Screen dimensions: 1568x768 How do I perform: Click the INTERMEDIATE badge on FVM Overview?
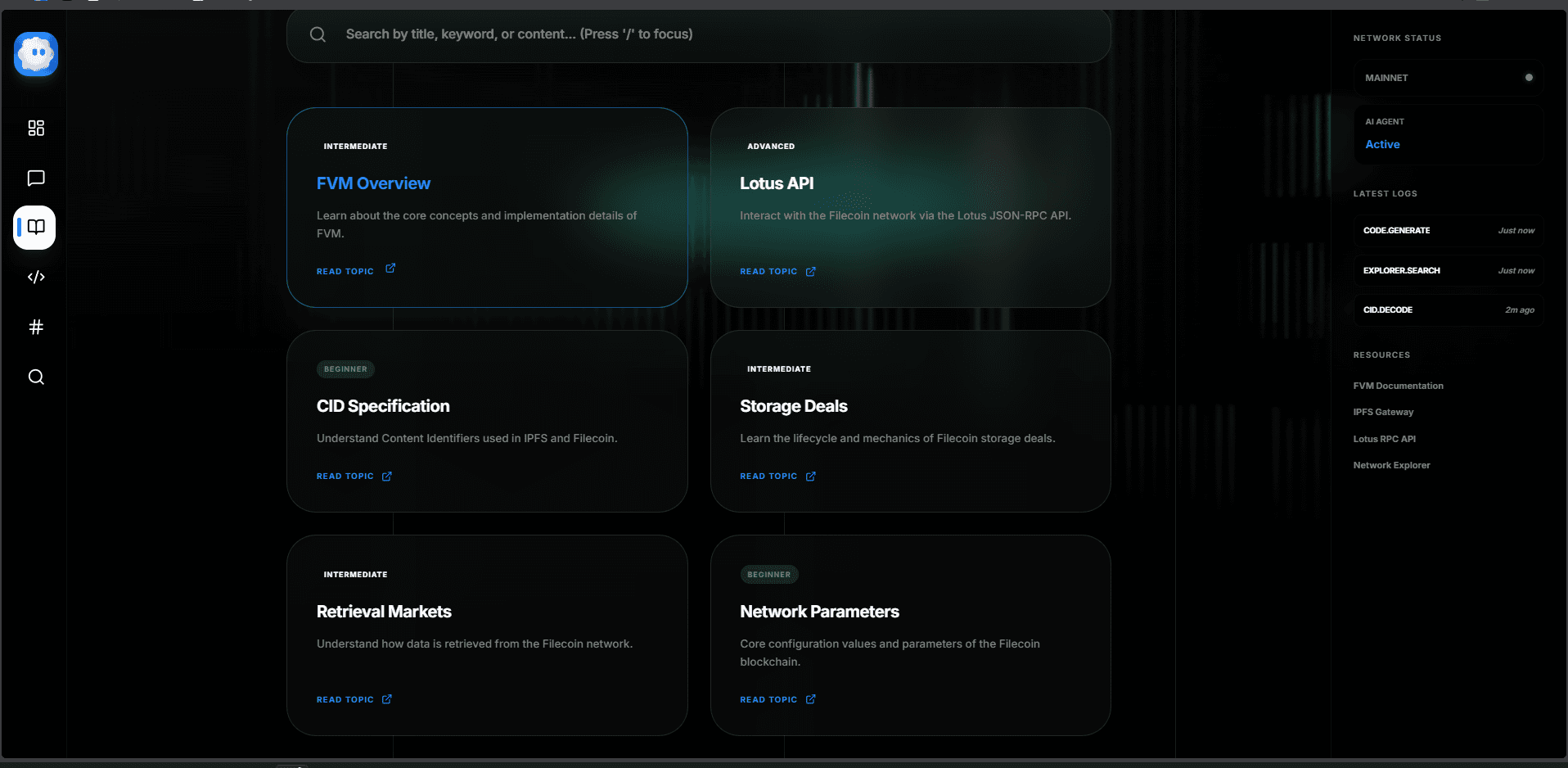coord(355,147)
